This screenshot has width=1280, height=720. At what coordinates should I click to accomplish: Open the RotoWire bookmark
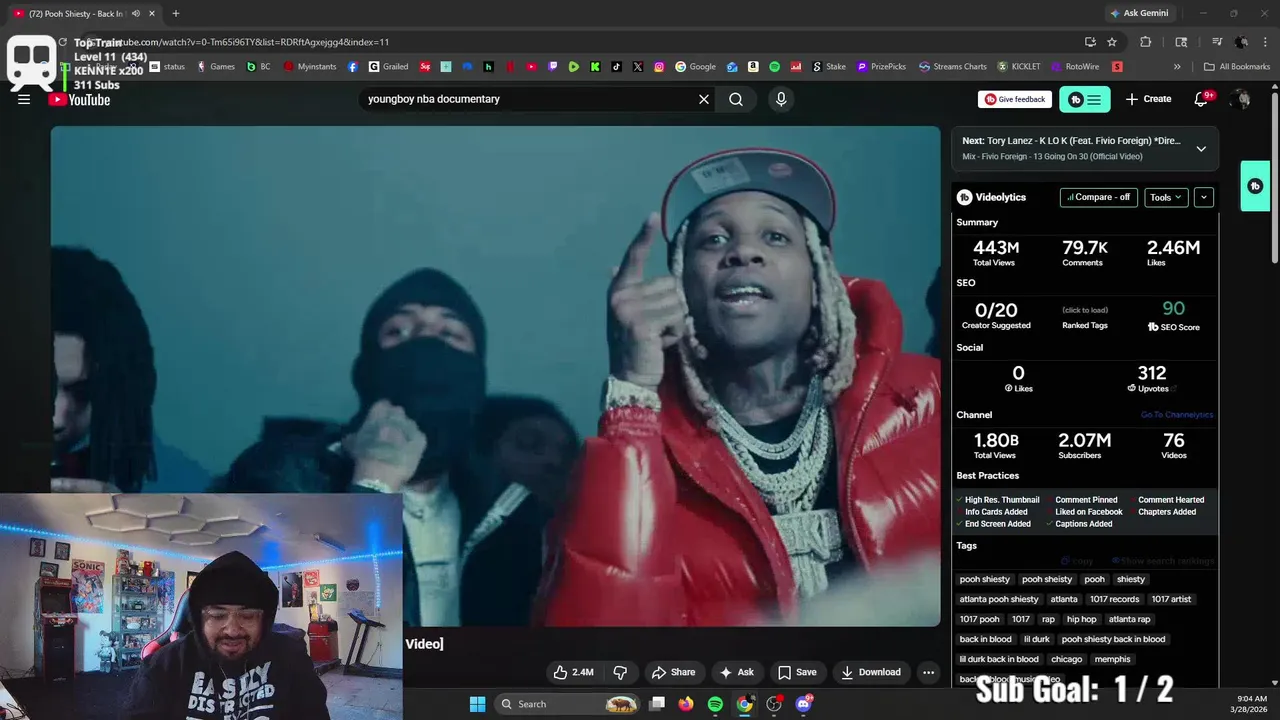point(1075,67)
